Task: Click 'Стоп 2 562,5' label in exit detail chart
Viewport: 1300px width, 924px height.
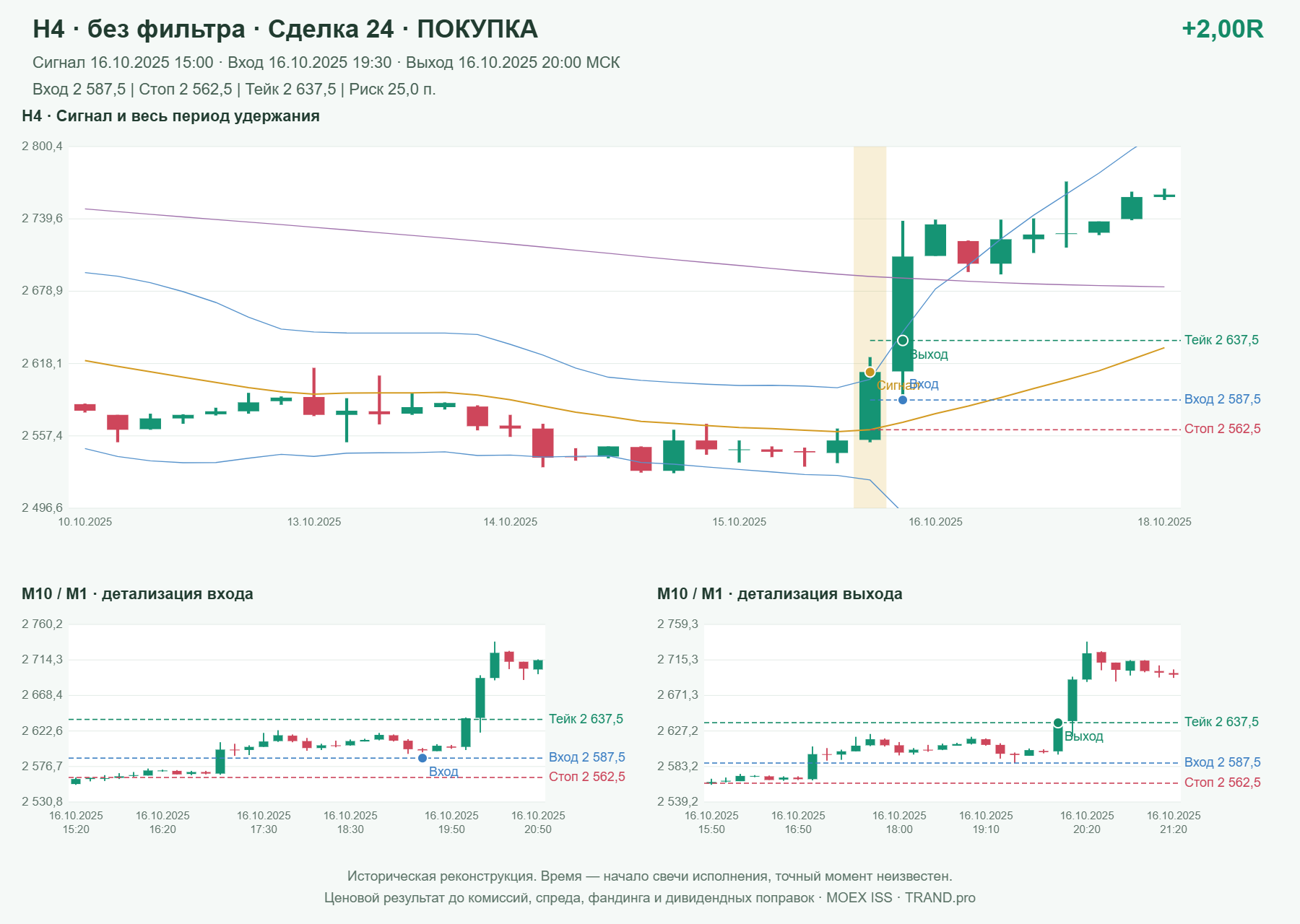Action: pyautogui.click(x=1222, y=783)
